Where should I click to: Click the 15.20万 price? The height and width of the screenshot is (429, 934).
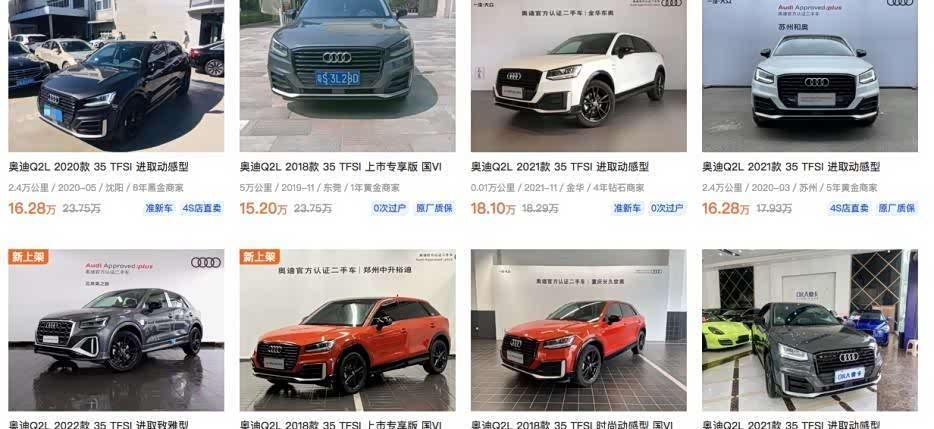(x=262, y=209)
